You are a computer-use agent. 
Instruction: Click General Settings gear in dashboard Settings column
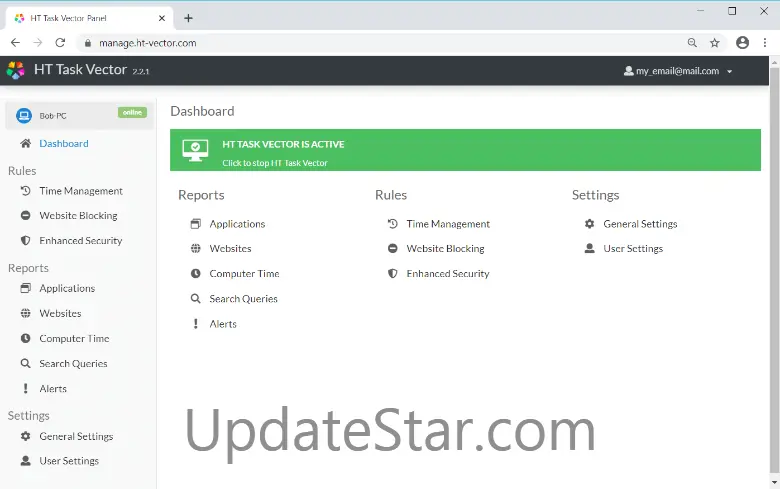[589, 224]
